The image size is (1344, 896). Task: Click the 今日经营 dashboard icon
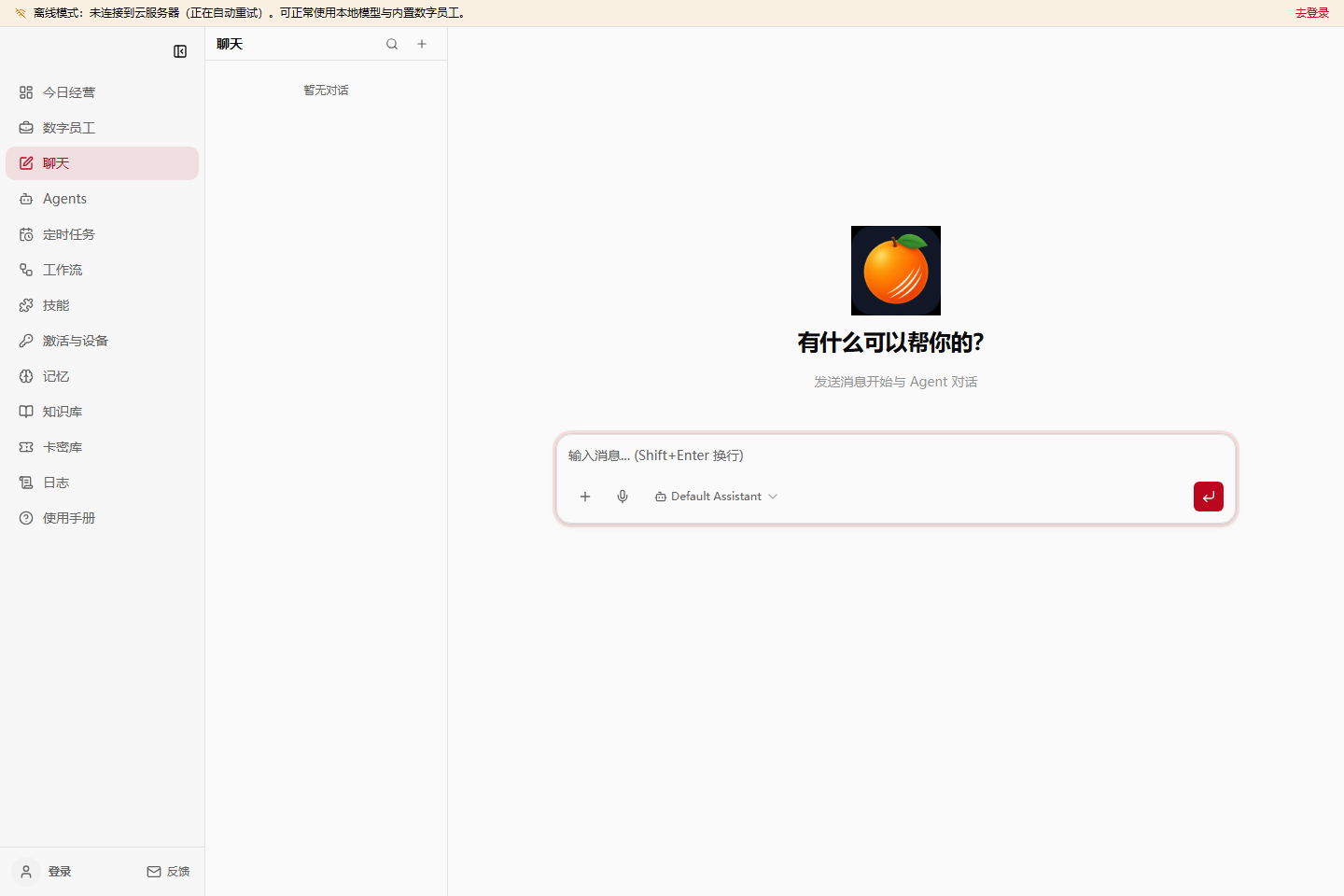tap(26, 92)
